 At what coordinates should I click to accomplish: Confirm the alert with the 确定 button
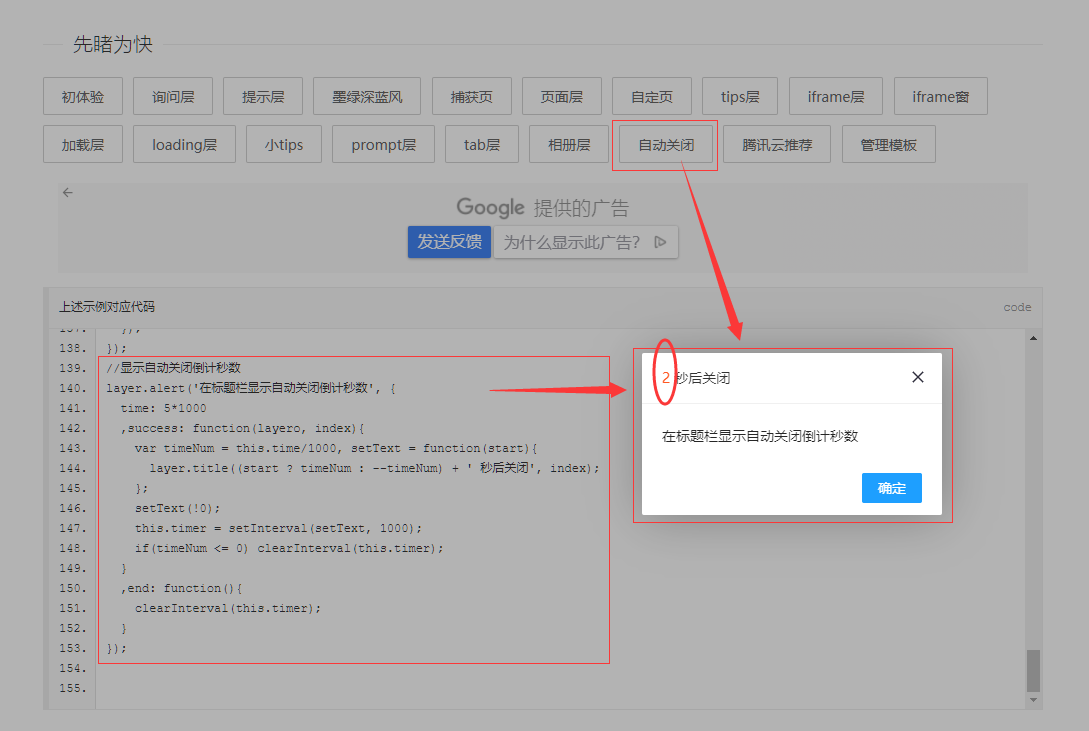pos(891,488)
